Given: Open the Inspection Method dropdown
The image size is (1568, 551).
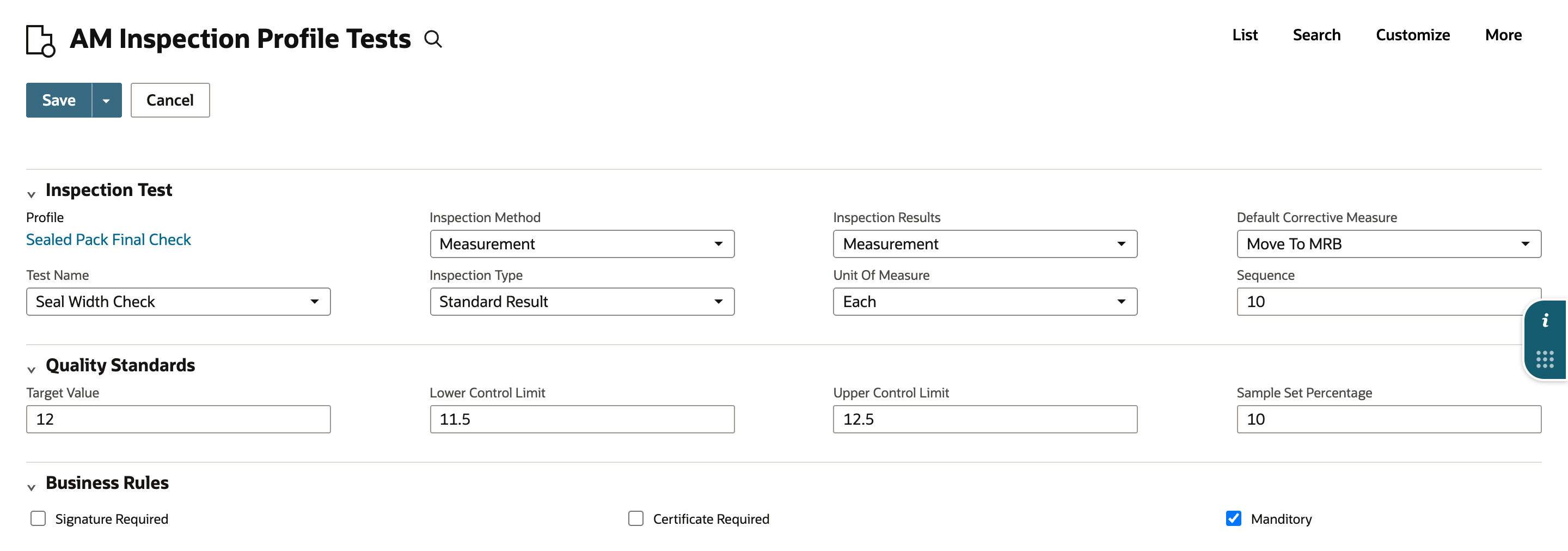Looking at the screenshot, I should 582,243.
